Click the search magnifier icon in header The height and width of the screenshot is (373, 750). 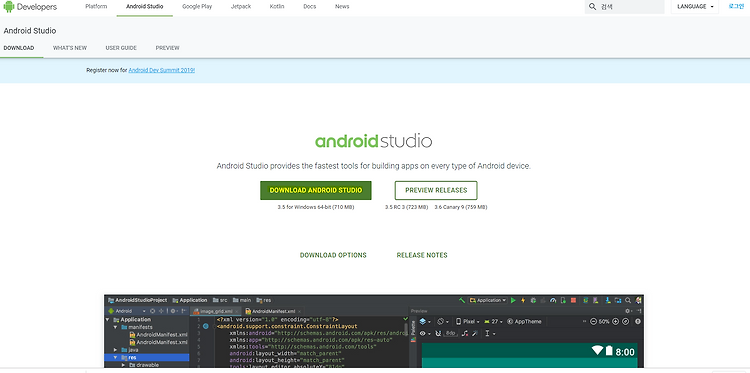(593, 7)
